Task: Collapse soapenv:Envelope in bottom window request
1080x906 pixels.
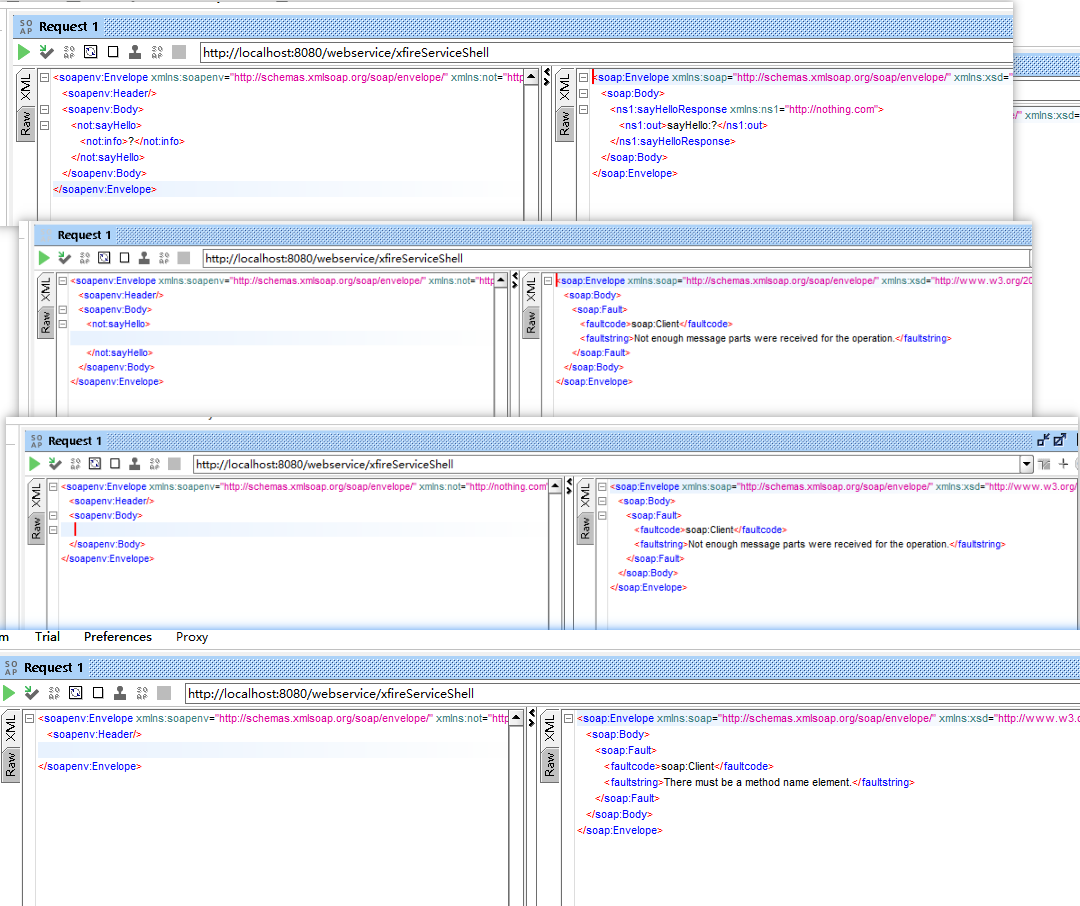Action: pyautogui.click(x=30, y=718)
